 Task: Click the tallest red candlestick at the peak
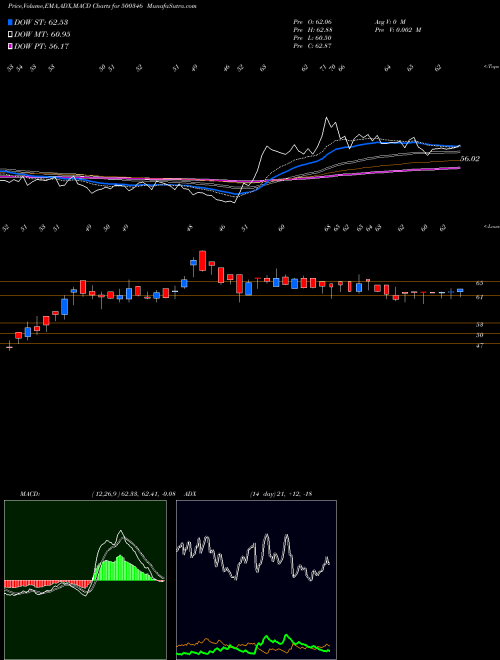point(202,261)
